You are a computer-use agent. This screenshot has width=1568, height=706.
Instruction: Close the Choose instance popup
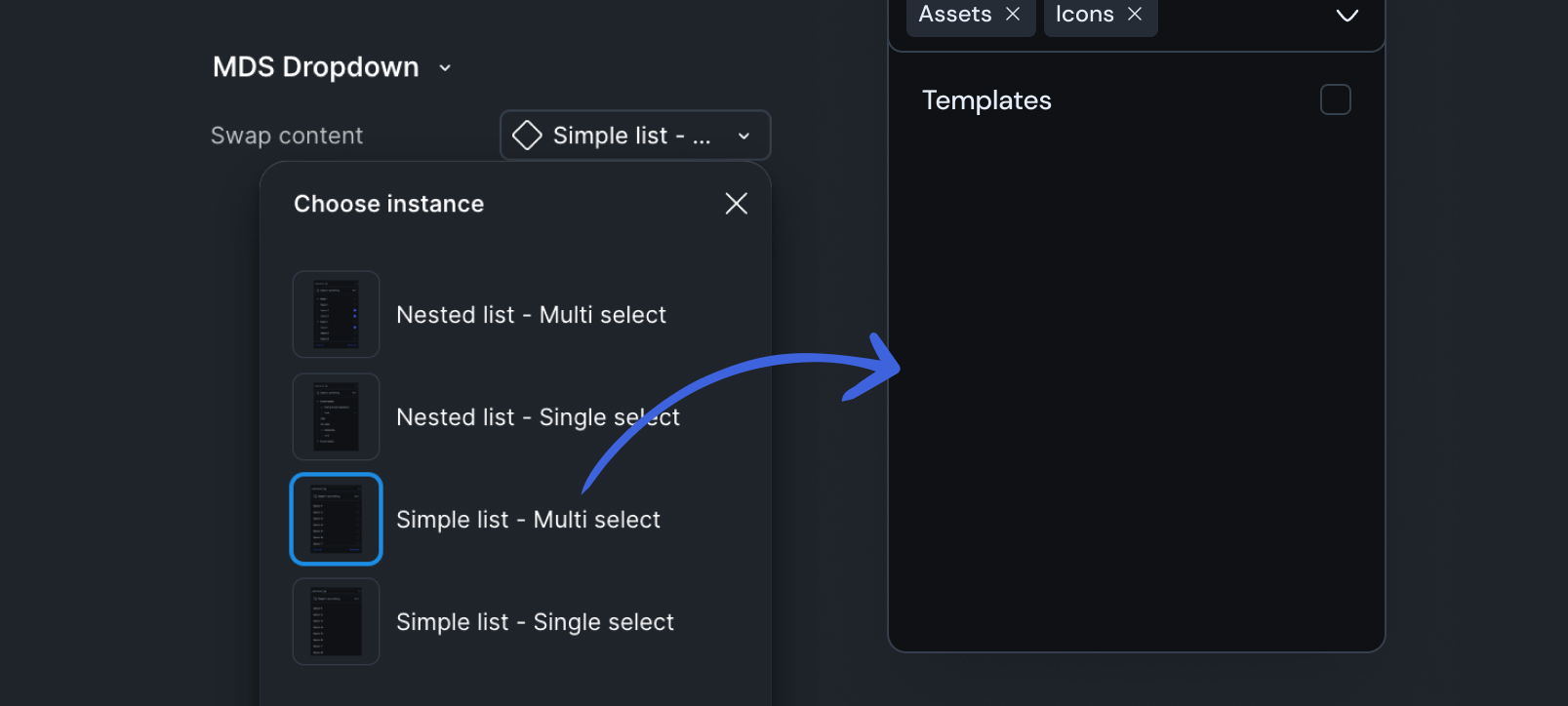(737, 203)
